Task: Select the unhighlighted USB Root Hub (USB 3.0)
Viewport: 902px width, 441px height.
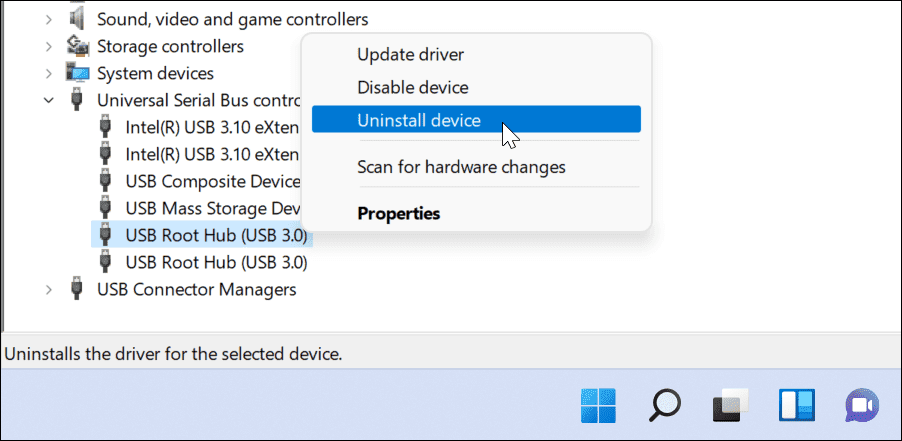Action: pos(216,263)
